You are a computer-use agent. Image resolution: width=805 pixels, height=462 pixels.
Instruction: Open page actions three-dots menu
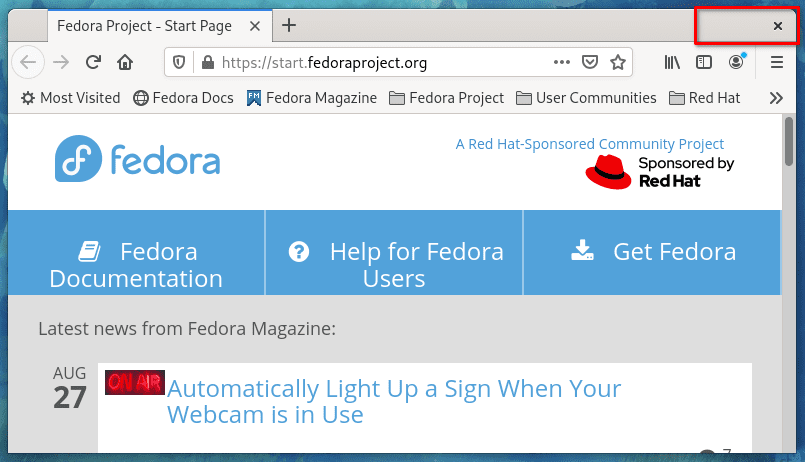[562, 63]
